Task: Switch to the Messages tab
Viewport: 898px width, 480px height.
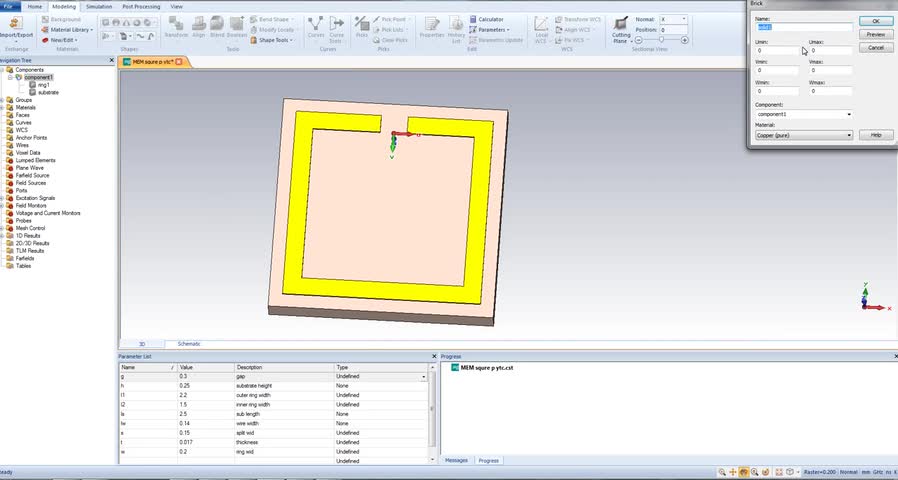Action: 456,461
